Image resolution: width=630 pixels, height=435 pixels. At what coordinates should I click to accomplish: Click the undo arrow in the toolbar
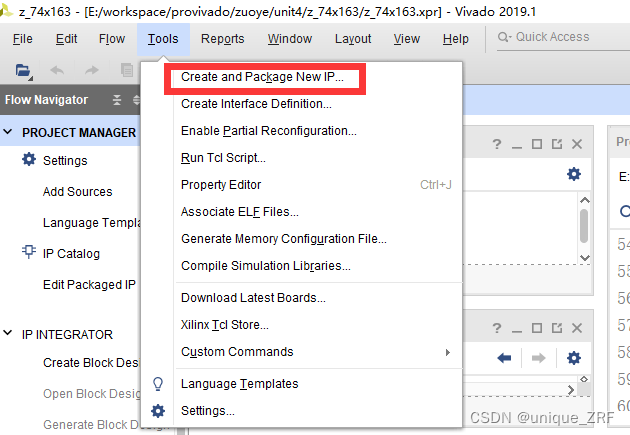(x=57, y=71)
